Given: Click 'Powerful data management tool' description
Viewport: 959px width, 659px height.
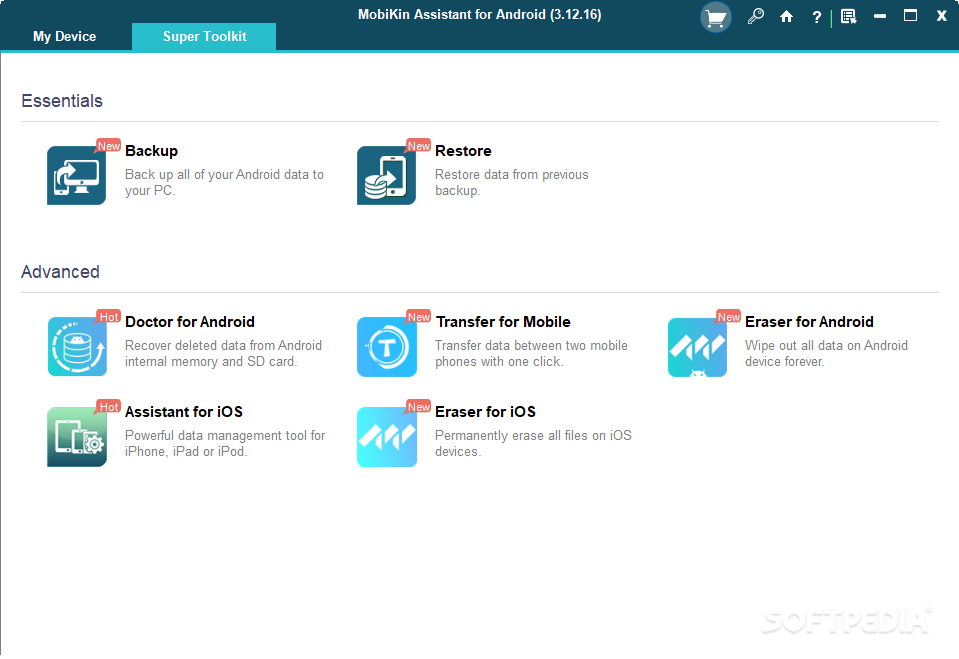Looking at the screenshot, I should pyautogui.click(x=225, y=444).
